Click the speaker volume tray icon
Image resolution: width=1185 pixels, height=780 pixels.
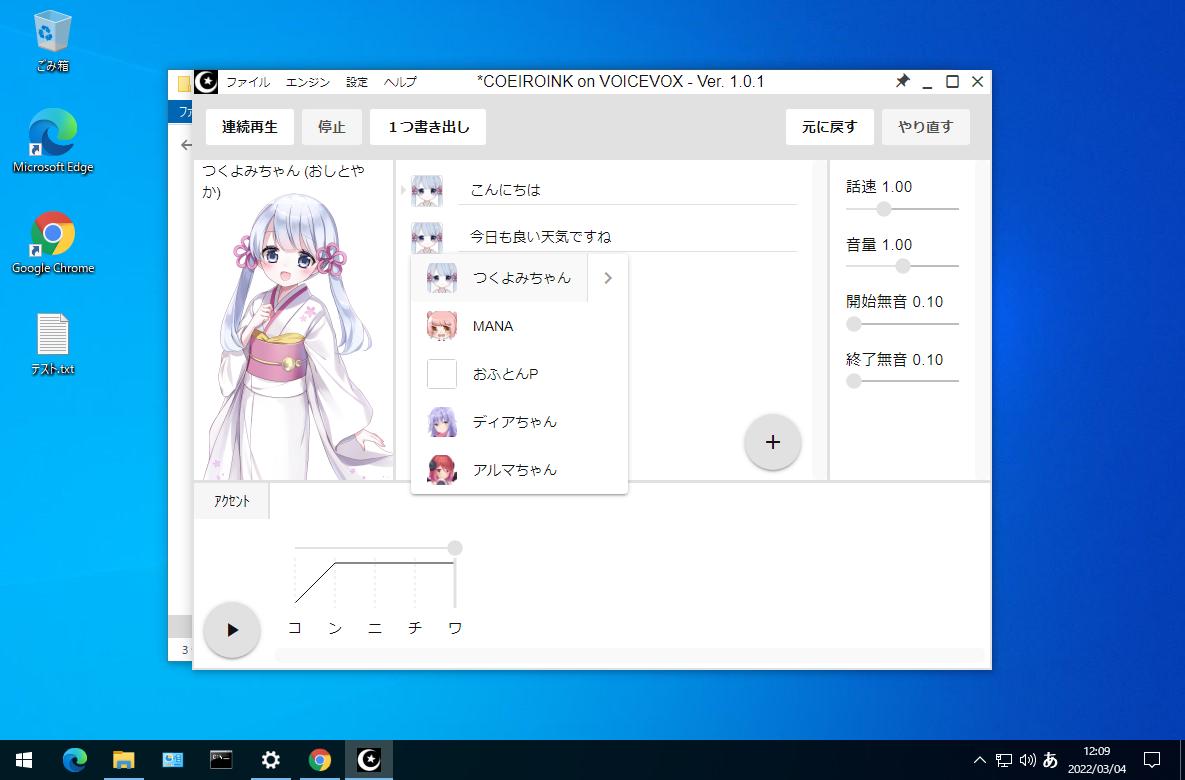click(1027, 760)
